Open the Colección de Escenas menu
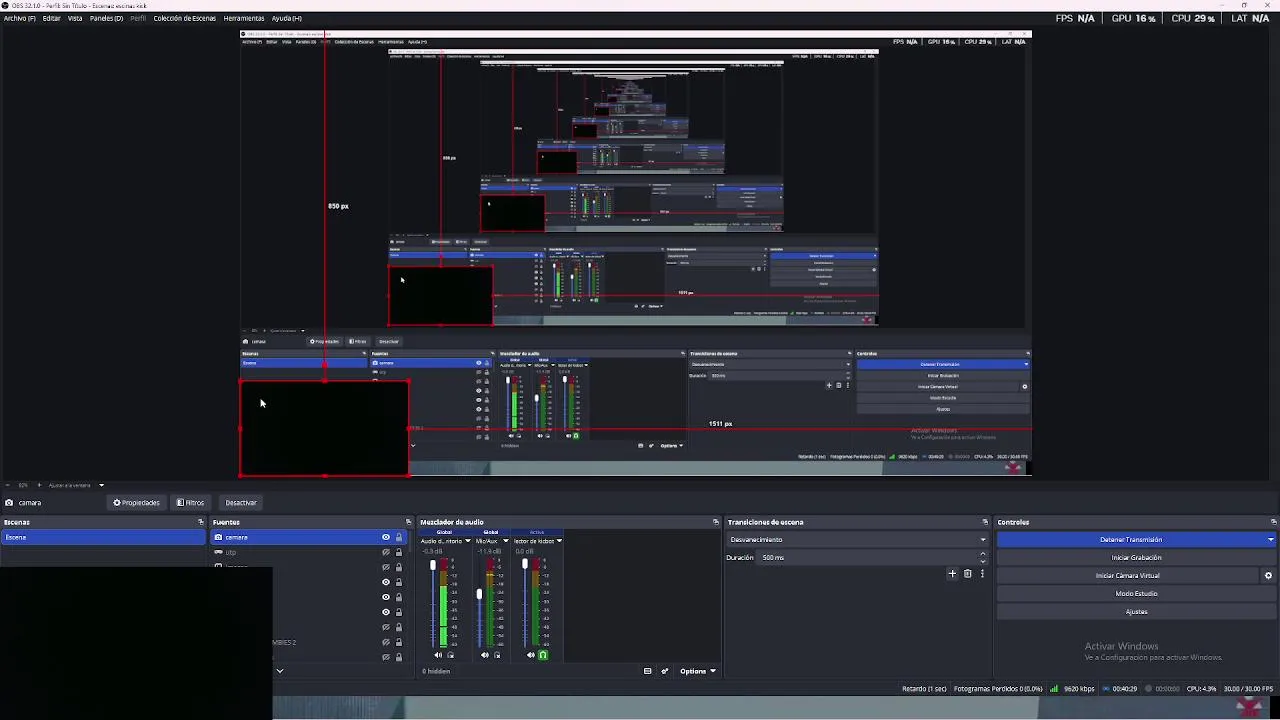 185,18
